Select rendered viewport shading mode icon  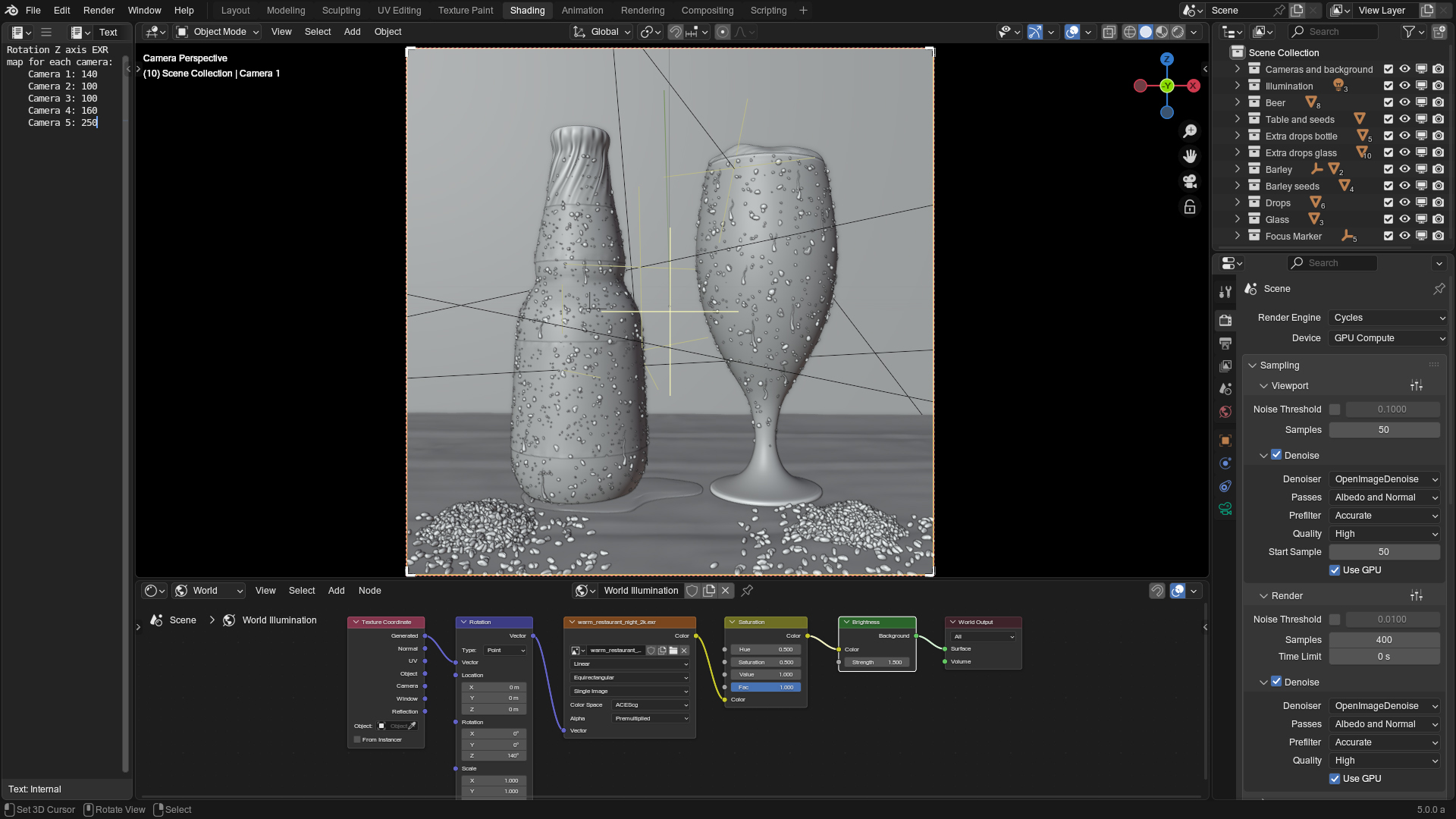tap(1178, 32)
